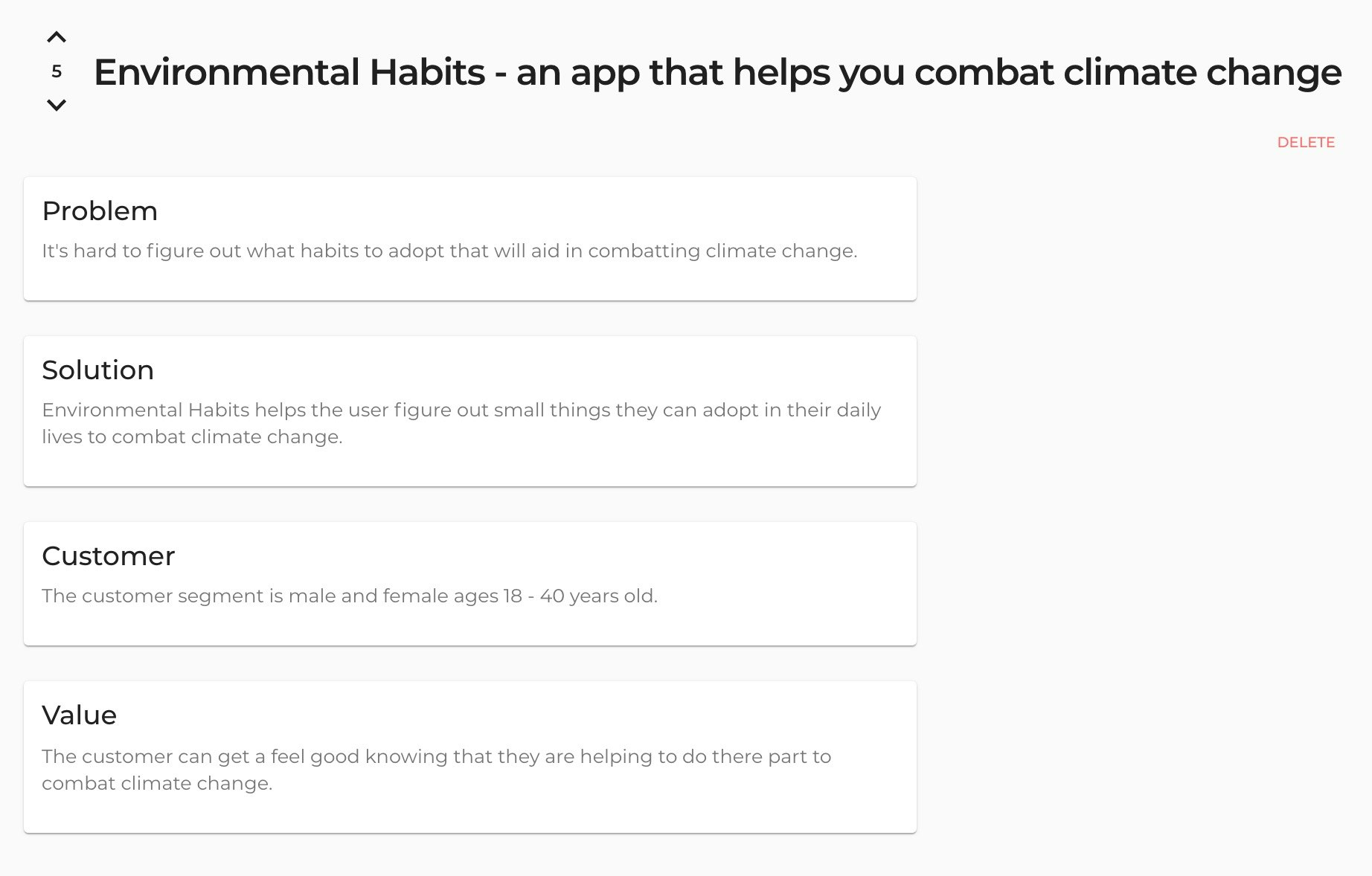Downvote the idea with the down chevron
This screenshot has height=876, width=1372.
pos(57,105)
